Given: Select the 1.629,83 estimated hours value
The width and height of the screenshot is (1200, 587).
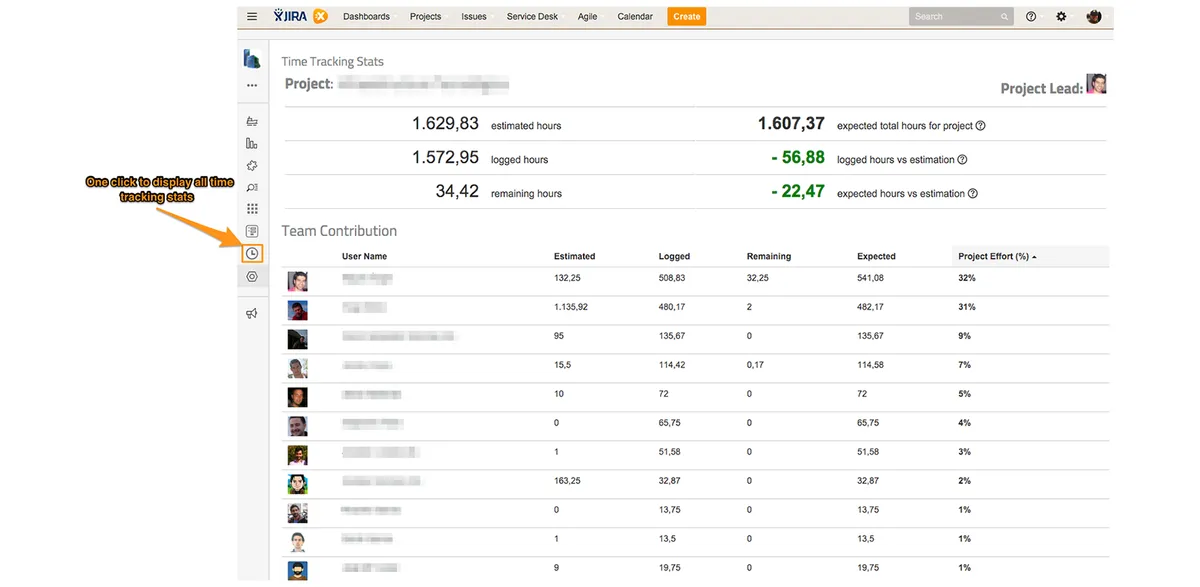Looking at the screenshot, I should (x=446, y=124).
